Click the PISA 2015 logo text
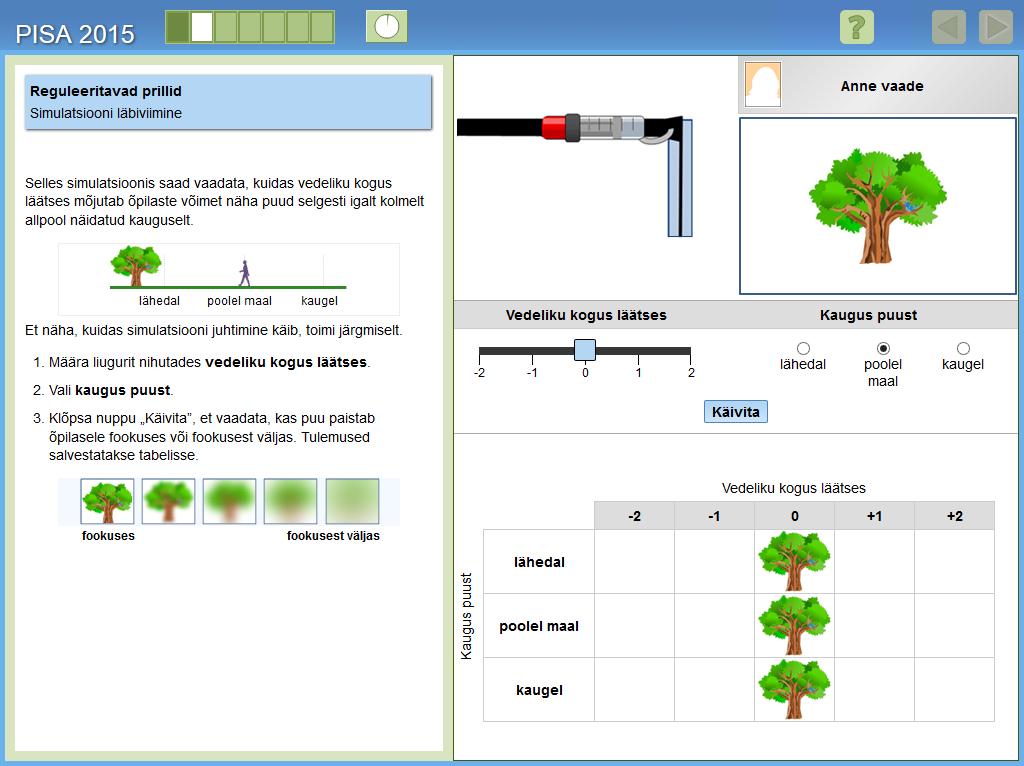1024x766 pixels. pyautogui.click(x=75, y=34)
